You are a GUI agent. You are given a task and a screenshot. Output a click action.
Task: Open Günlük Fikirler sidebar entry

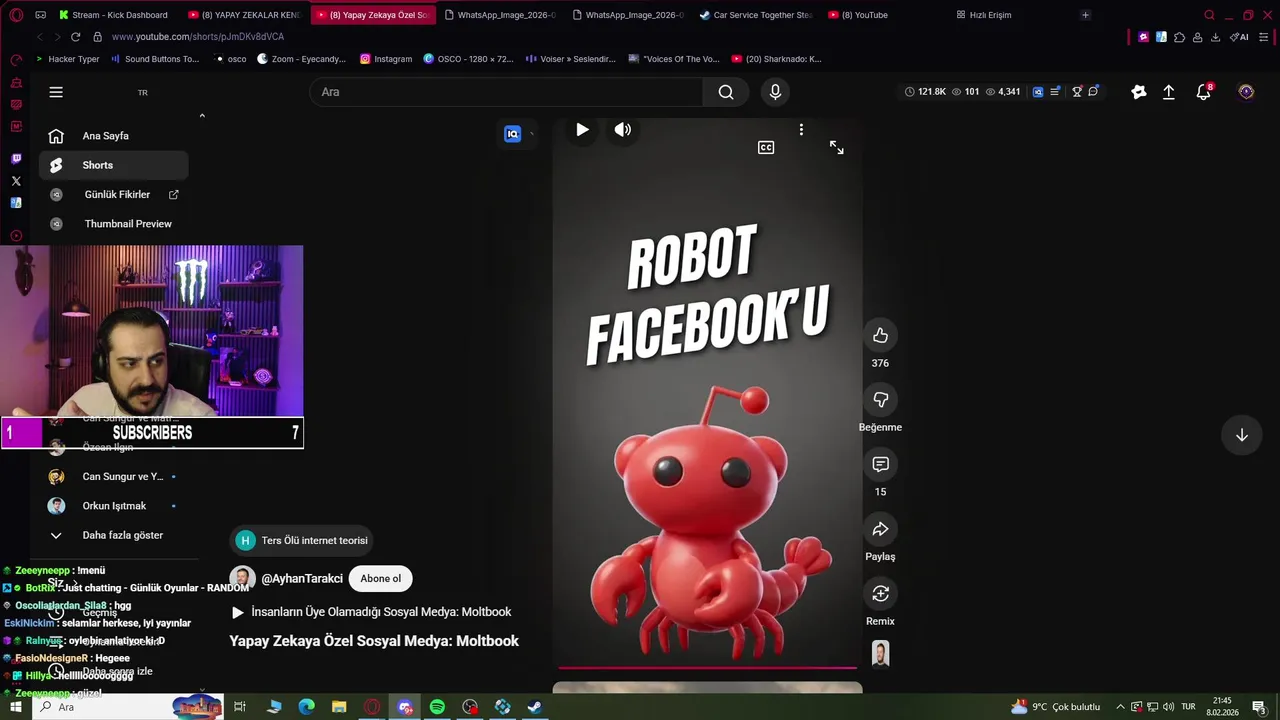click(x=113, y=194)
